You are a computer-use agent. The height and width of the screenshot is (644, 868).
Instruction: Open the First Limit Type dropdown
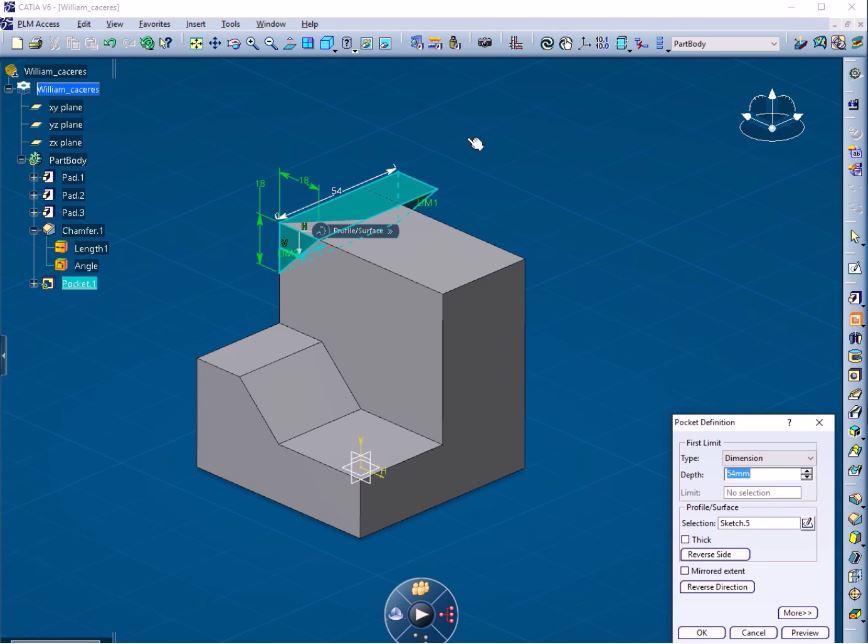tap(809, 458)
